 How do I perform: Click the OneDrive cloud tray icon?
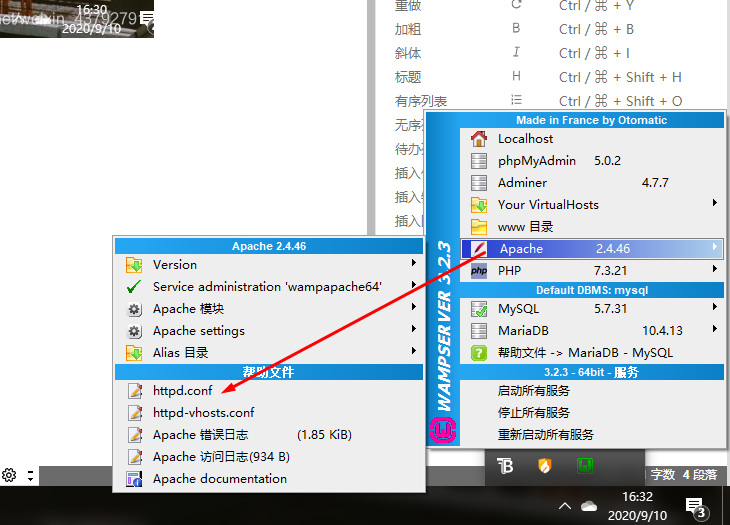pyautogui.click(x=589, y=506)
